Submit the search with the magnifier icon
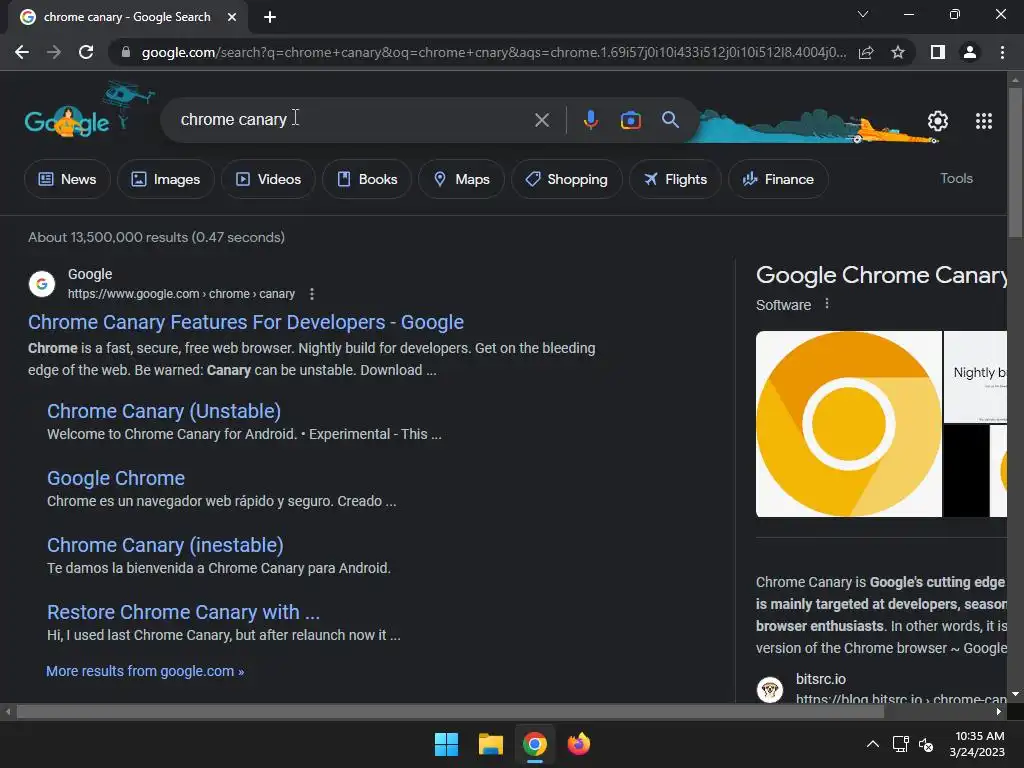Screen dimensions: 1024x768 (670, 120)
